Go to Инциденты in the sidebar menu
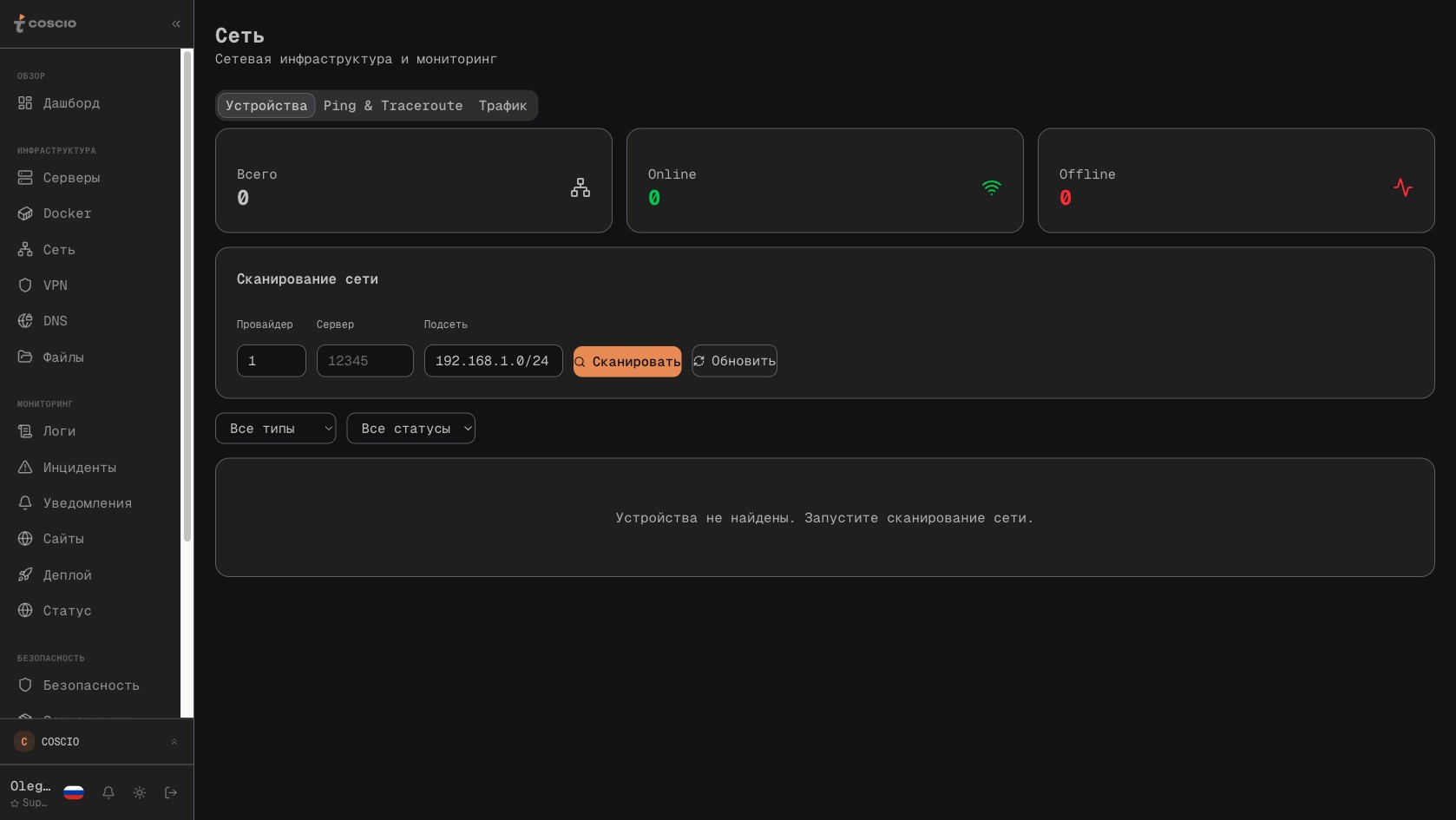 point(80,468)
